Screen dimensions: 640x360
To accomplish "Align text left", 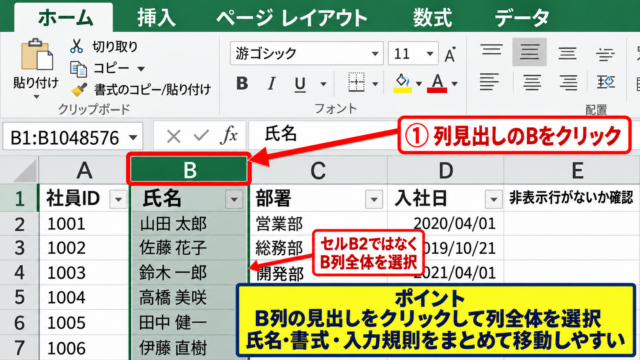I will tap(489, 82).
